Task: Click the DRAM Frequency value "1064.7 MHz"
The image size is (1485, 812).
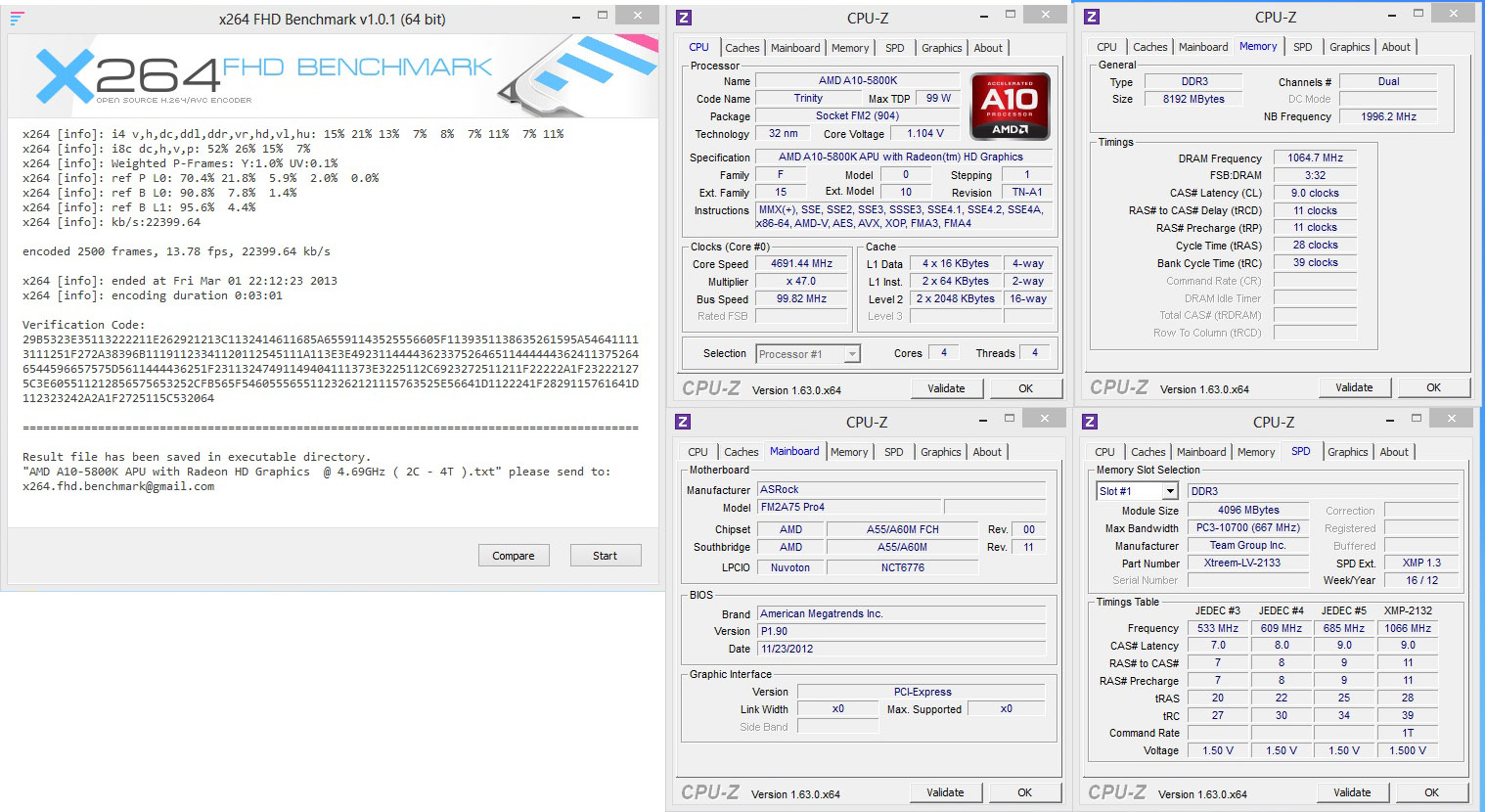Action: point(1315,158)
